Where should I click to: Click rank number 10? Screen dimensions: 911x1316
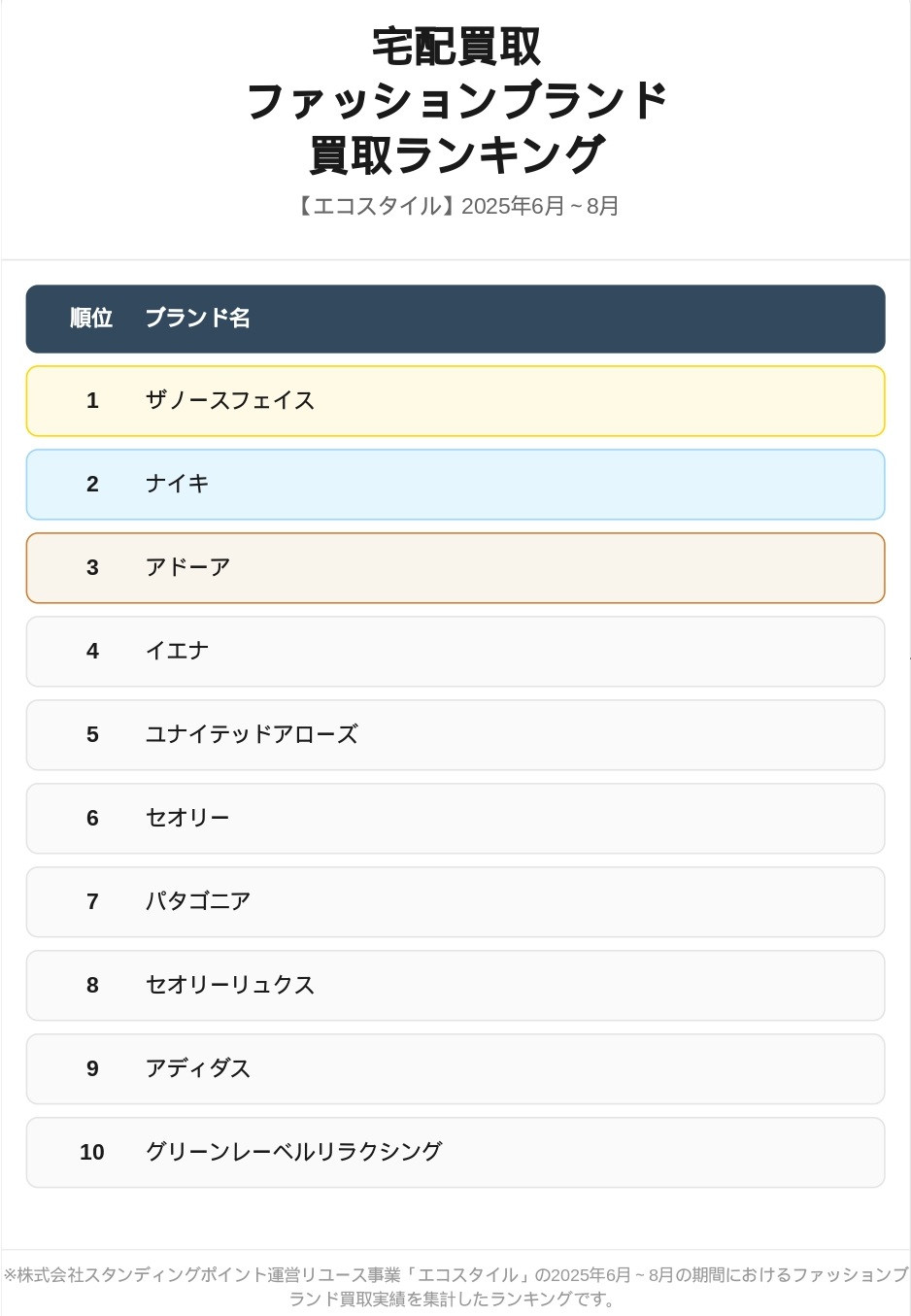point(92,1153)
